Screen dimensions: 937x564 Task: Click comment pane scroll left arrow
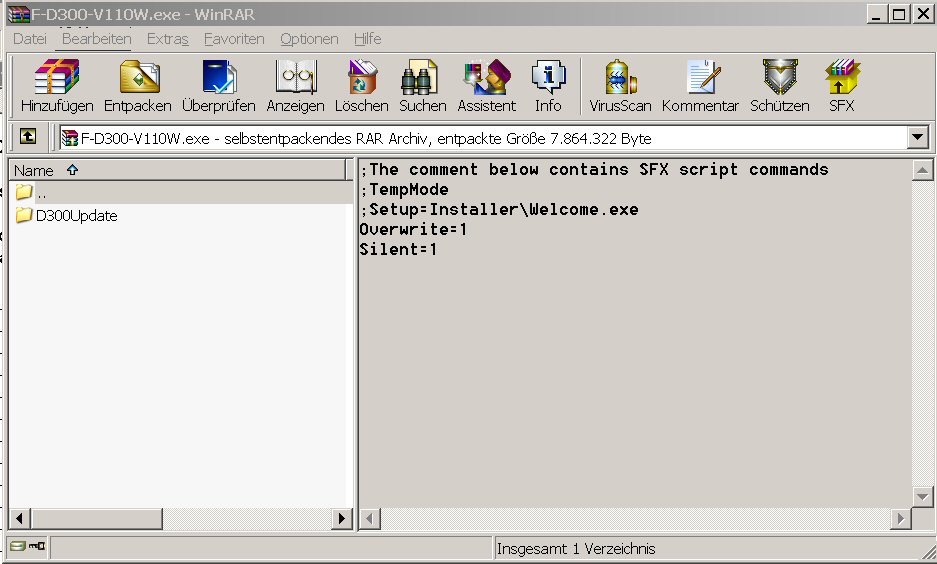point(369,519)
